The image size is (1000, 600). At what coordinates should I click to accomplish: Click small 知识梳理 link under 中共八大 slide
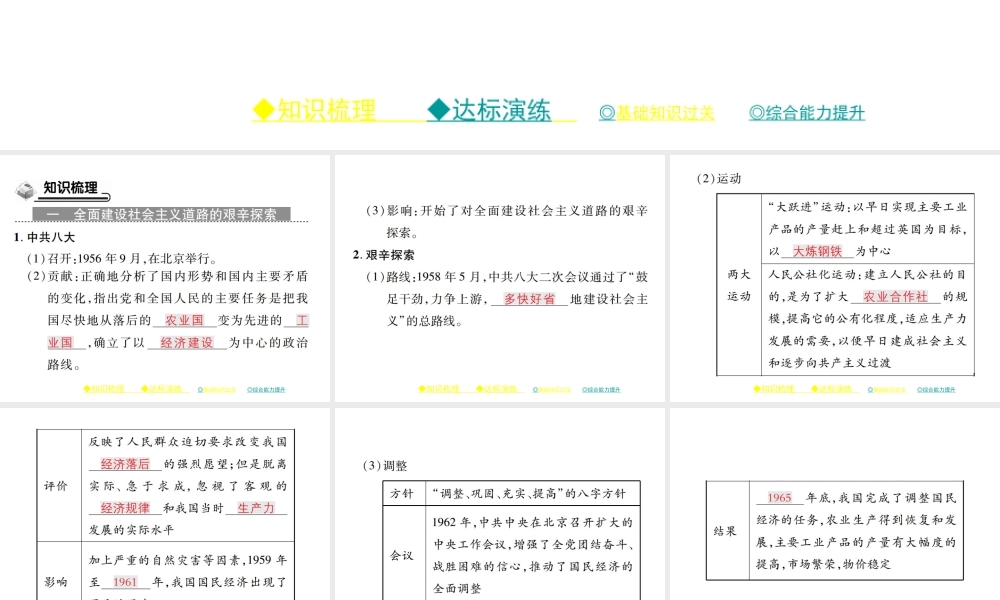pos(104,389)
